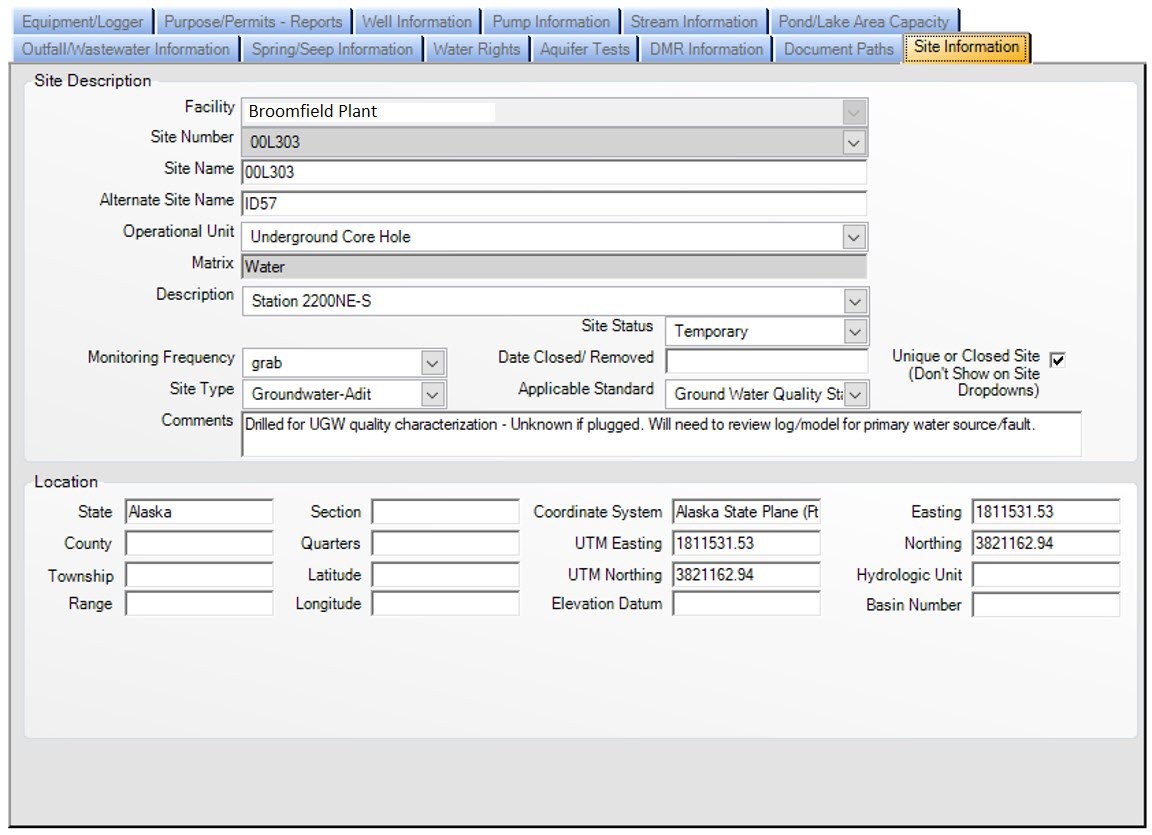The width and height of the screenshot is (1152, 835).
Task: Open the Equipment/Logger tab
Action: [x=82, y=21]
